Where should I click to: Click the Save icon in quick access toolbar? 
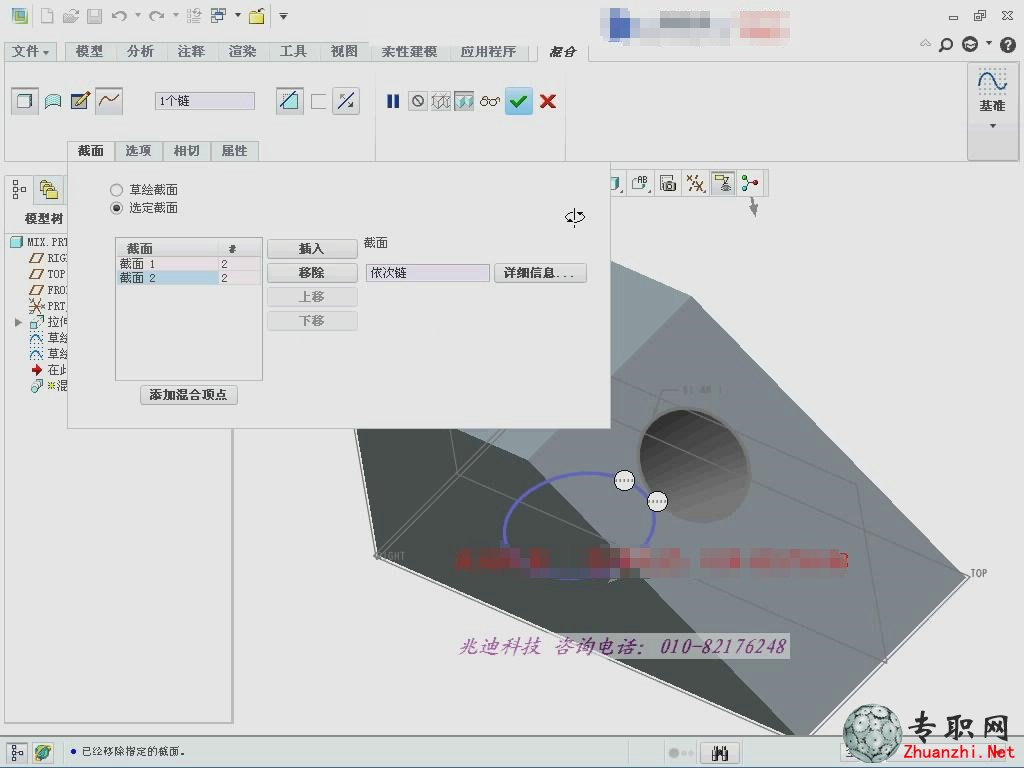coord(95,16)
